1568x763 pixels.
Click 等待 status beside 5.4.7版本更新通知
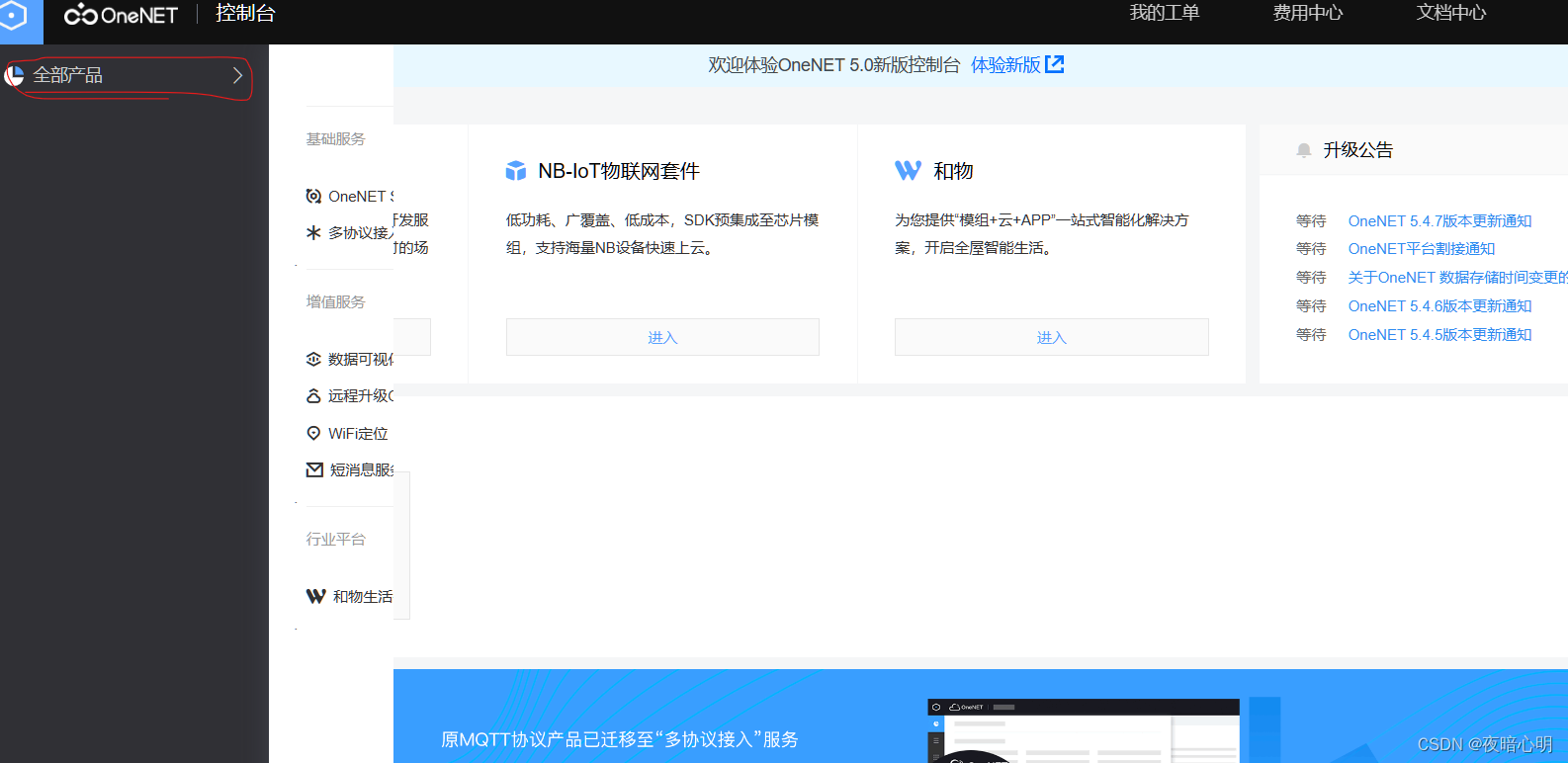pos(1311,221)
